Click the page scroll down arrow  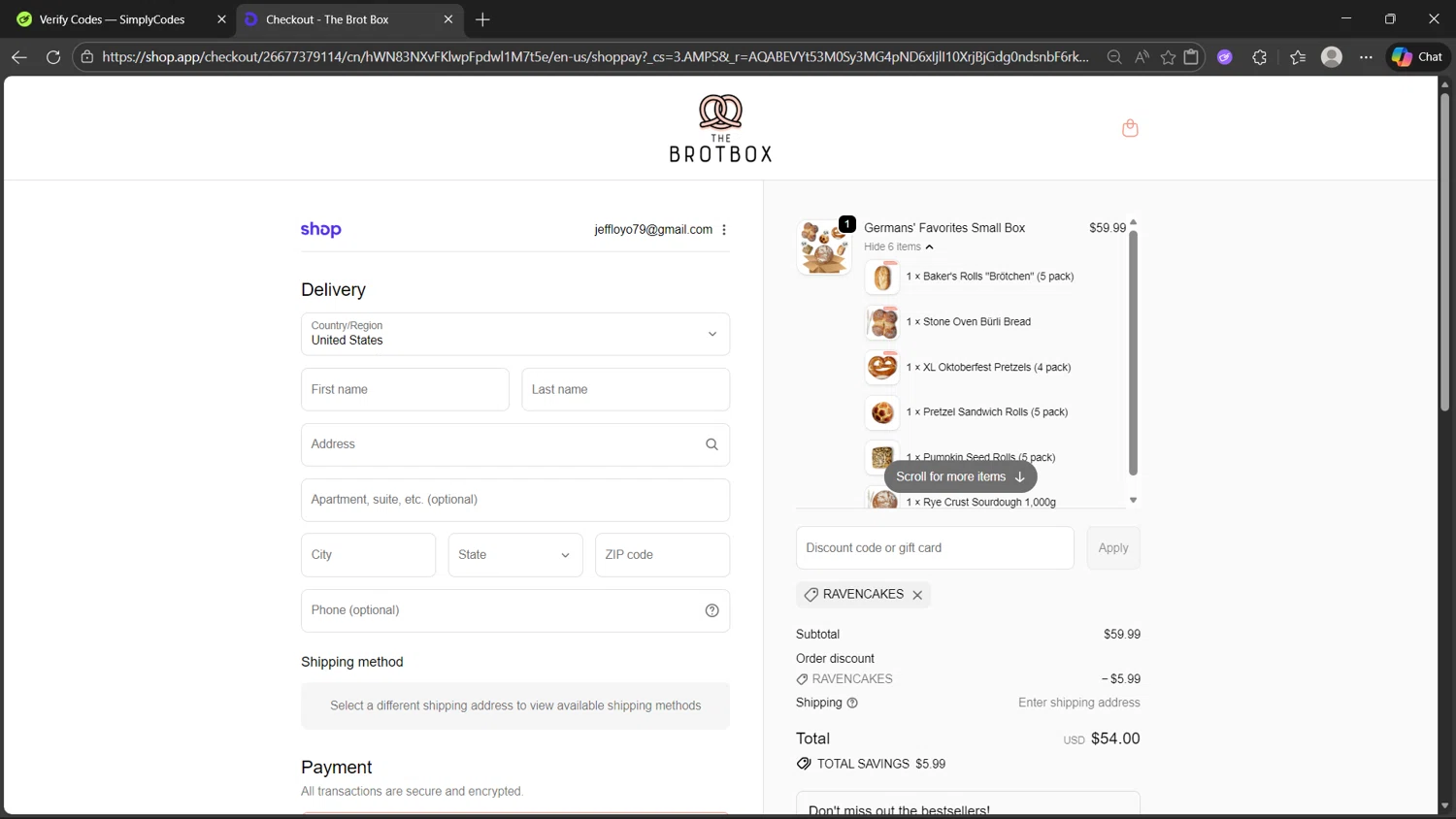[1444, 805]
